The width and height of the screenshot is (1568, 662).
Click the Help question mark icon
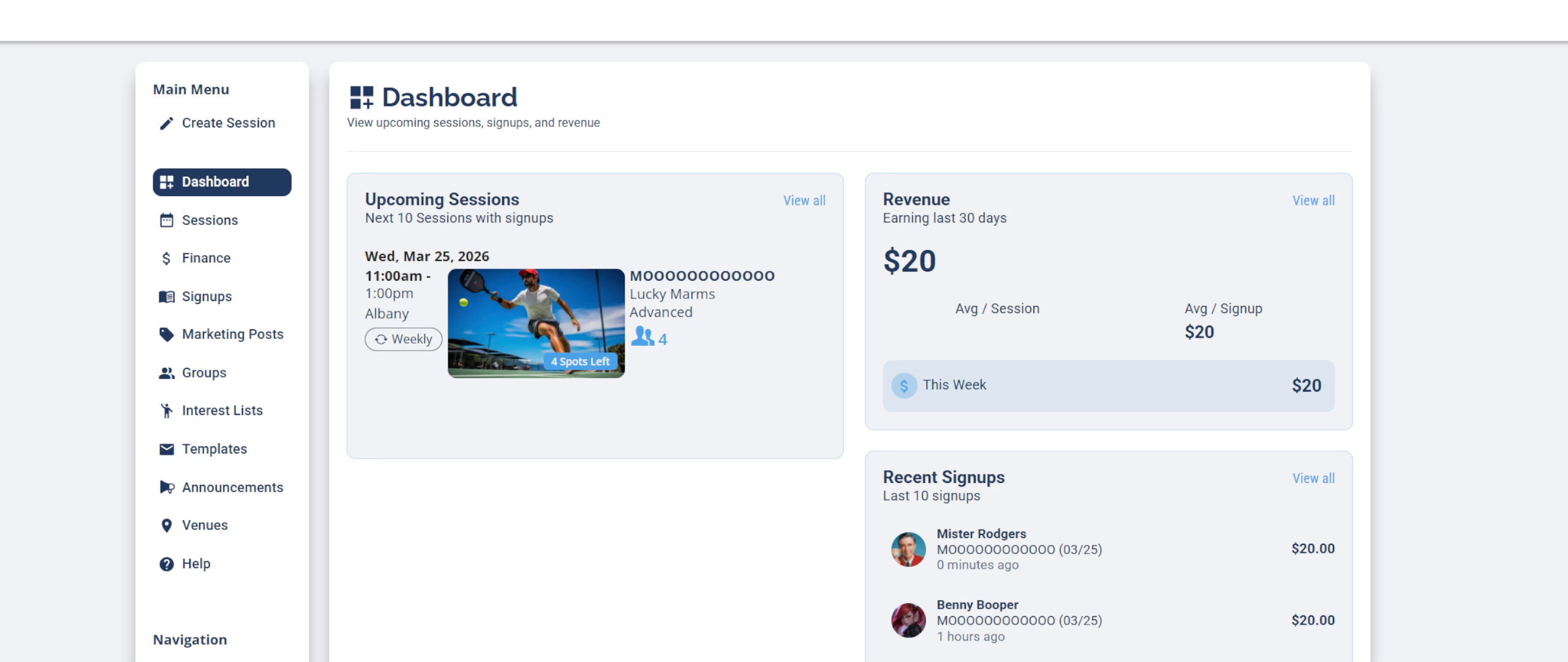point(167,564)
